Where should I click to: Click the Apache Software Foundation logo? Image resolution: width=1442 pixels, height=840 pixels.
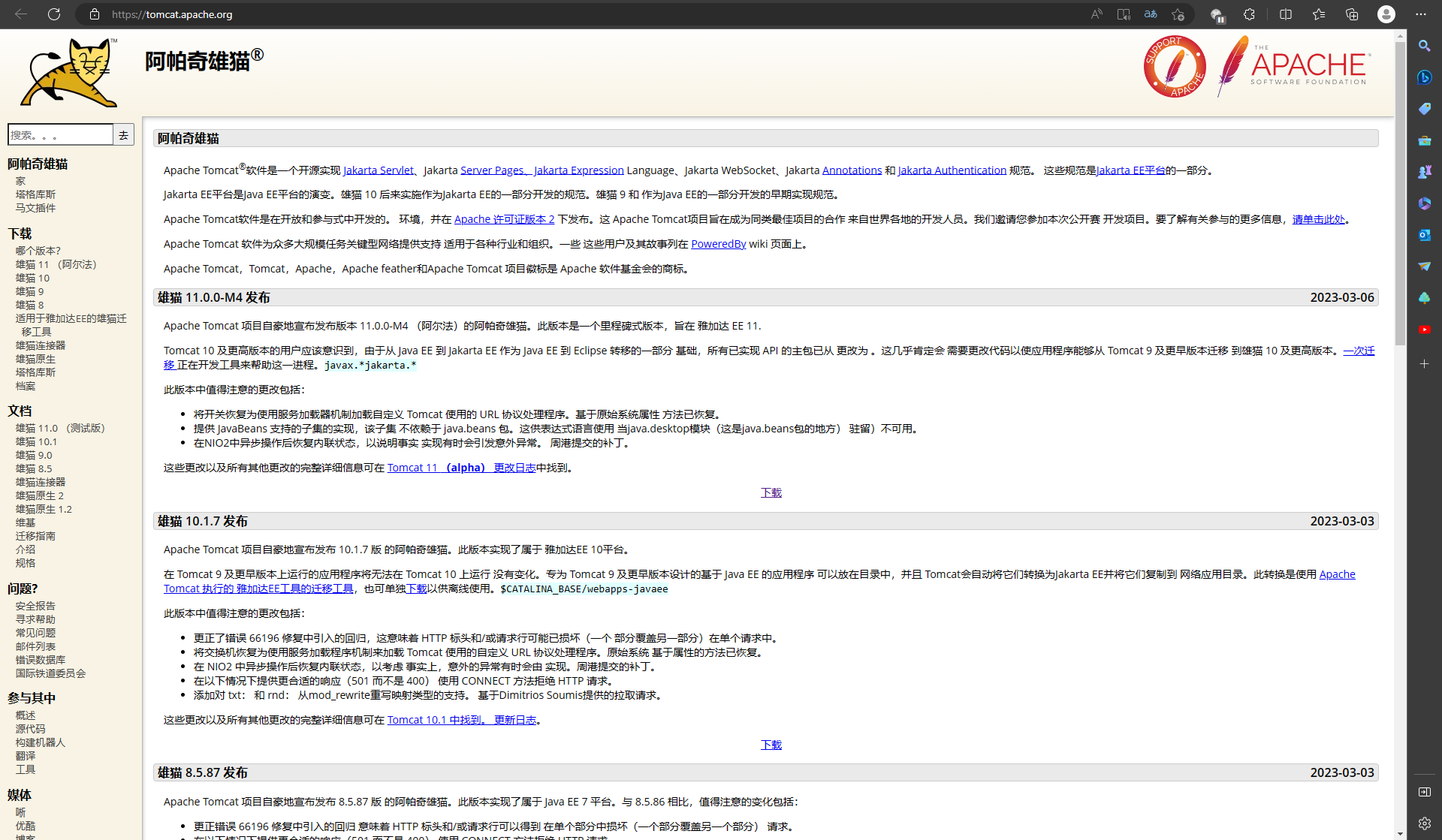pos(1293,66)
